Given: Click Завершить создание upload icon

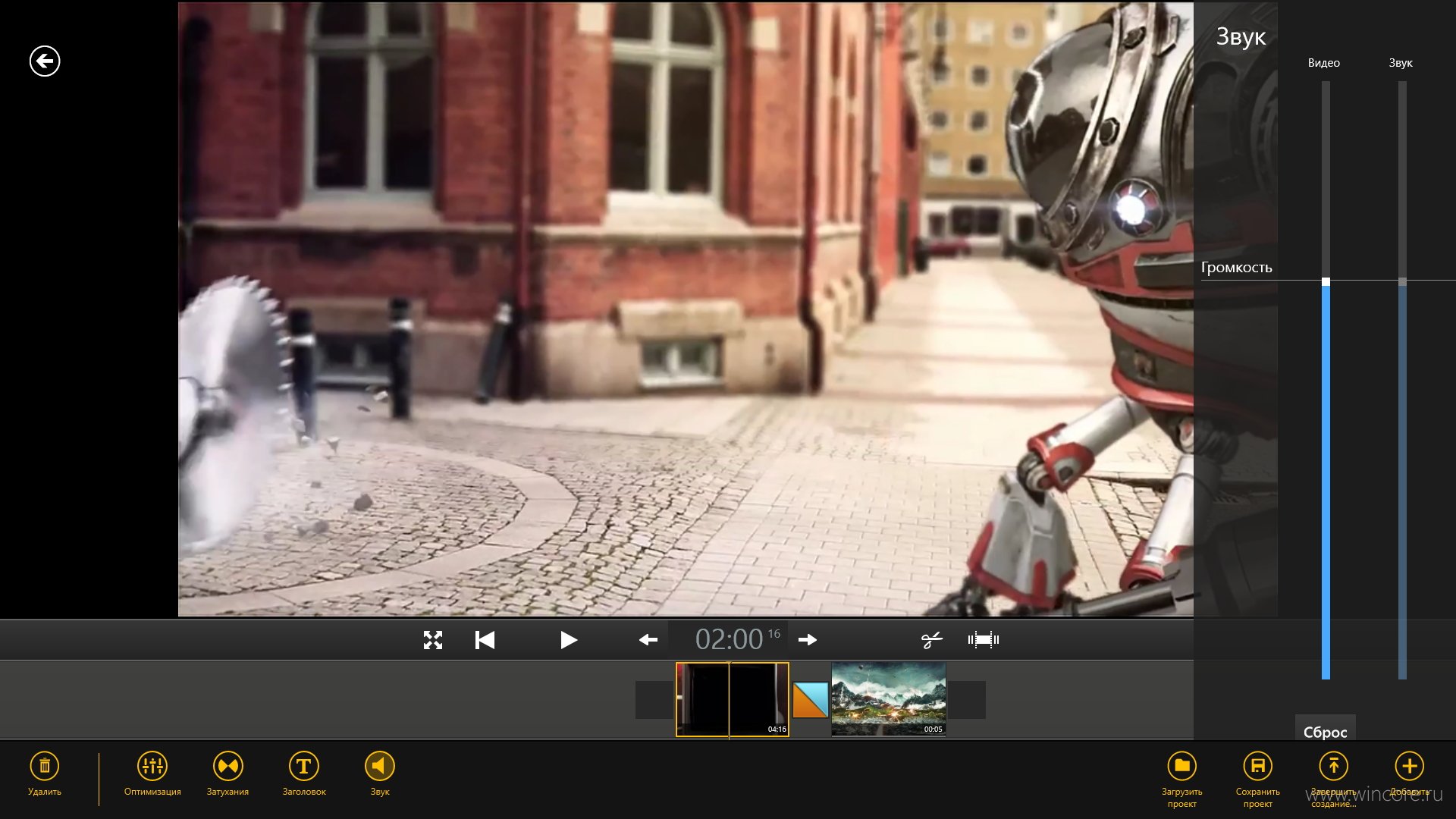Looking at the screenshot, I should (x=1333, y=766).
